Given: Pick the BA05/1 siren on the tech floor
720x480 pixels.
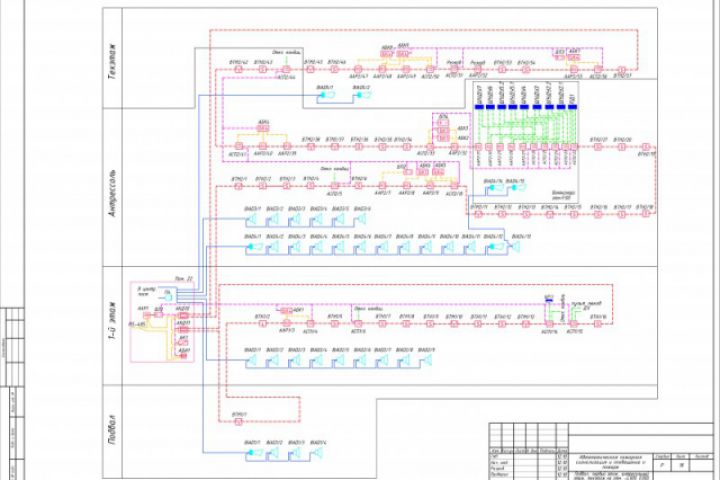Looking at the screenshot, I should pos(326,95).
